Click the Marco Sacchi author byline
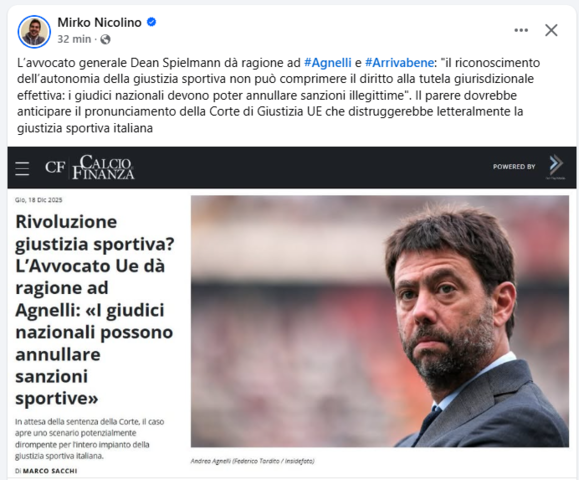Screen dimensions: 579x480 (50, 471)
